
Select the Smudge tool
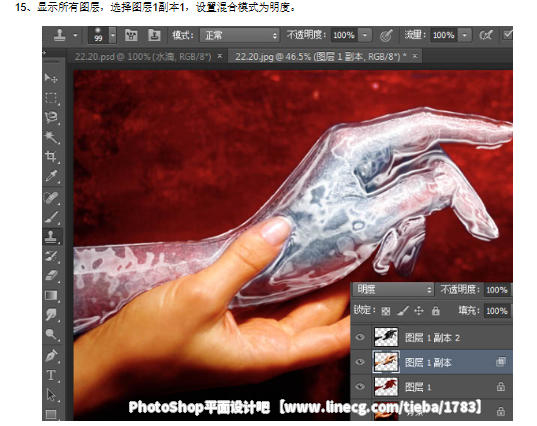coord(51,314)
